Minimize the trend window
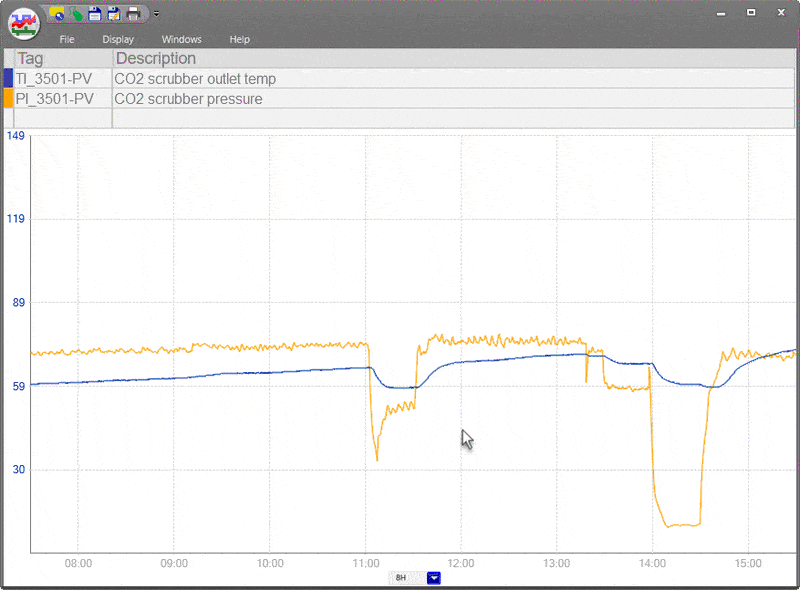Screen dimensions: 800x590 coord(721,13)
